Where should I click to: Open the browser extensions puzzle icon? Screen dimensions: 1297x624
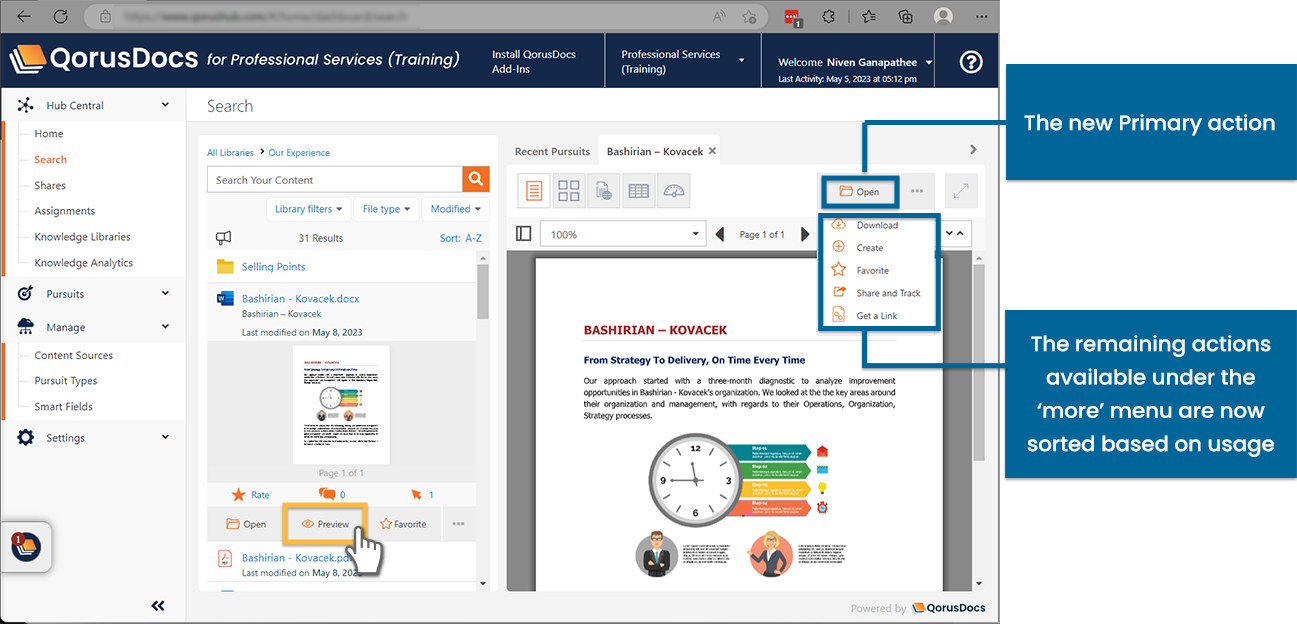pos(829,16)
